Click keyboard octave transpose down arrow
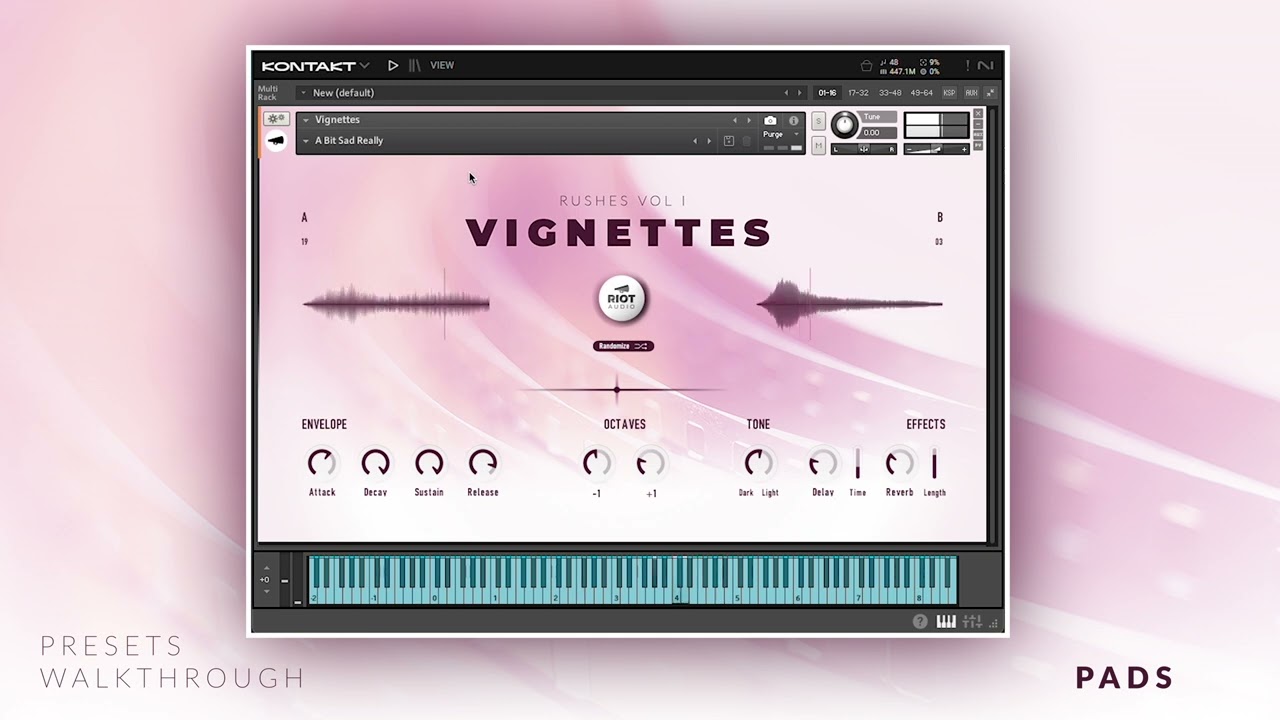The image size is (1280, 720). tap(266, 591)
